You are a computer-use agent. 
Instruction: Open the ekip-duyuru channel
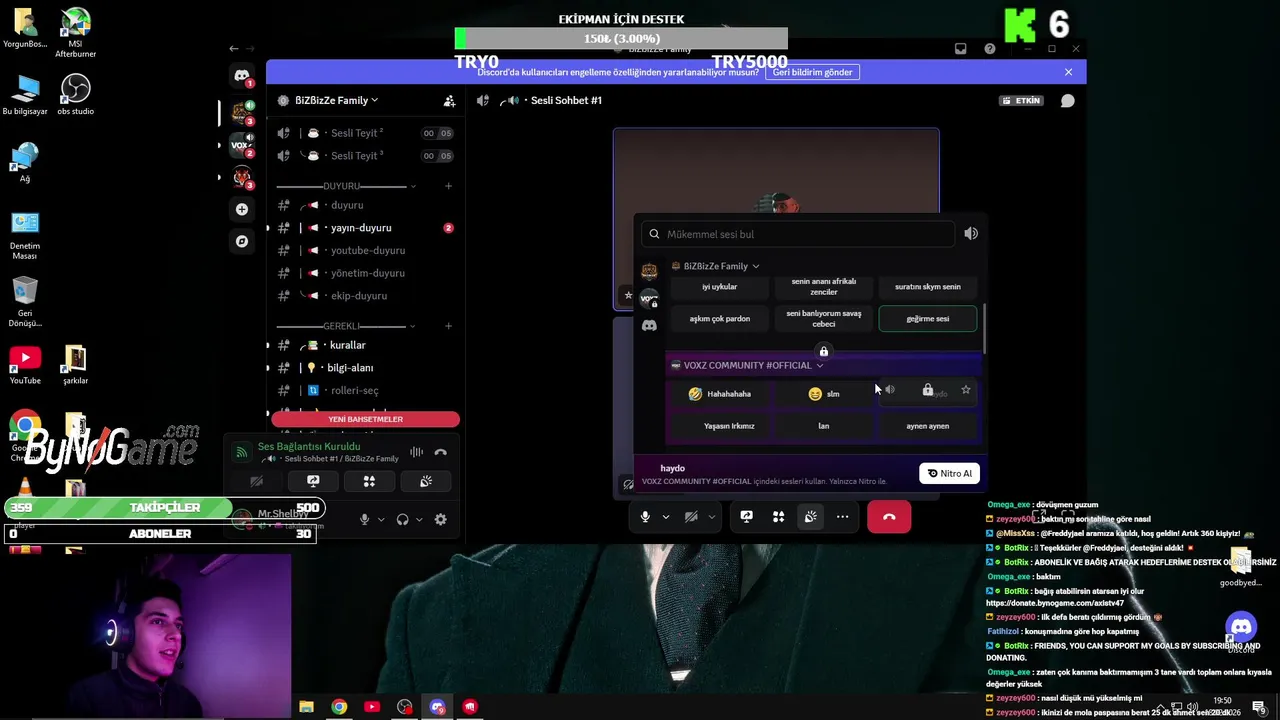click(364, 295)
